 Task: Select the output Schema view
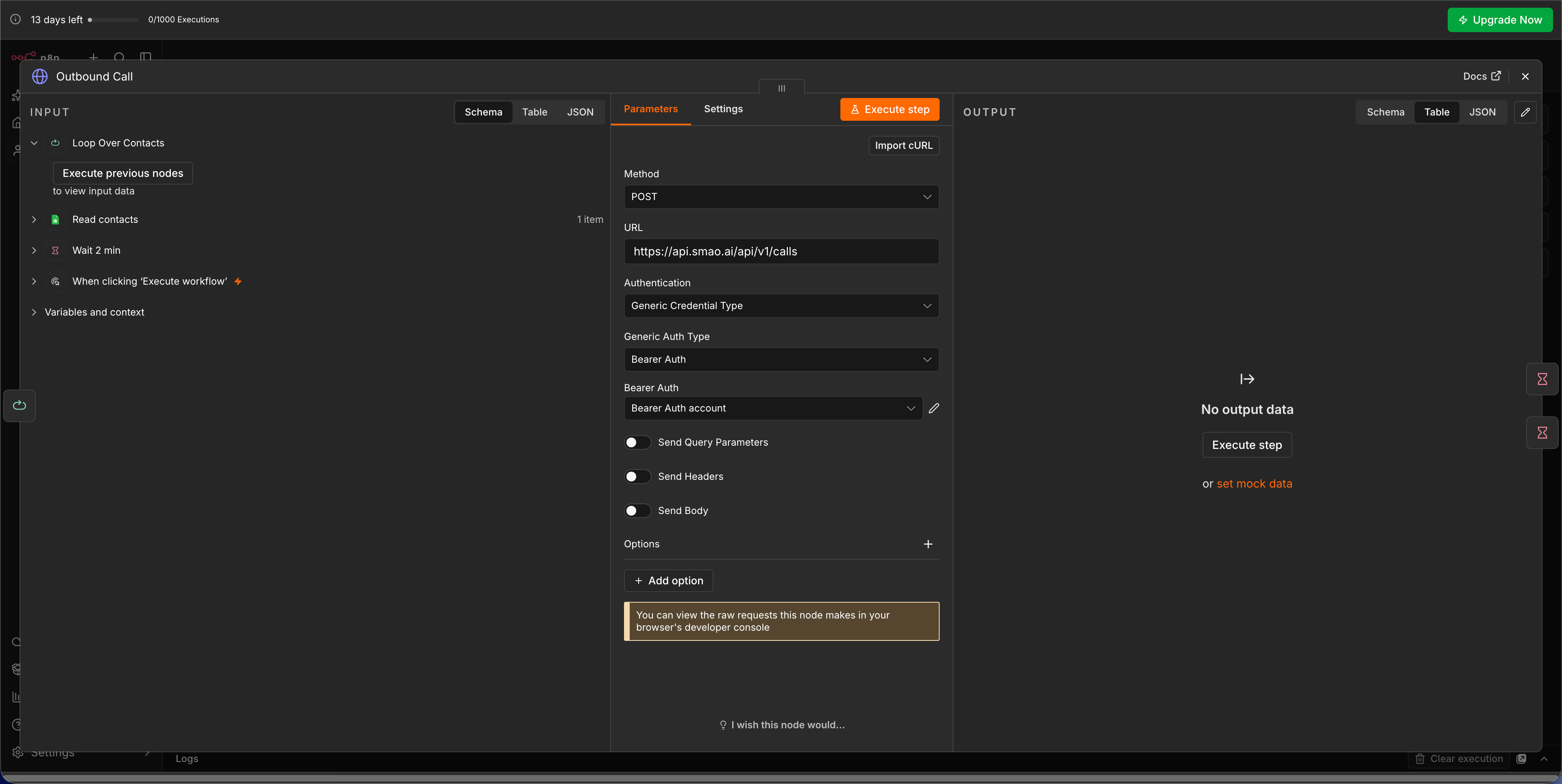click(1385, 112)
